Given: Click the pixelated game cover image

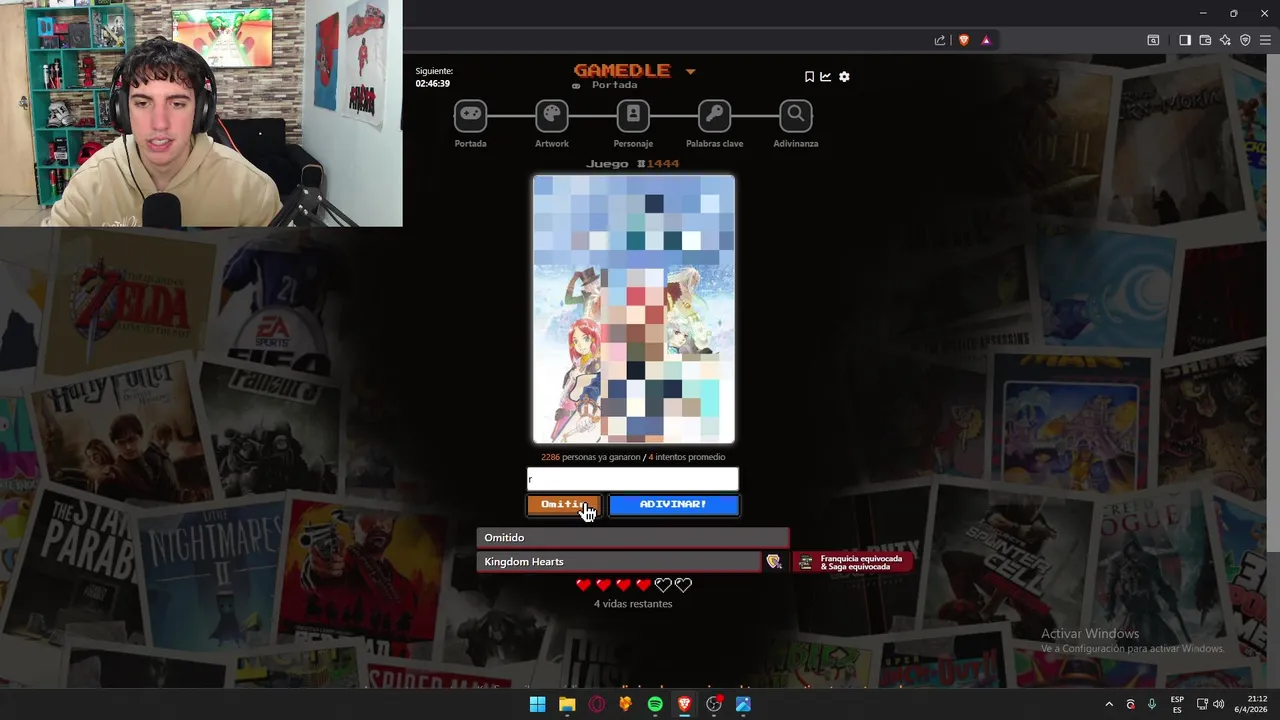Looking at the screenshot, I should click(x=634, y=309).
